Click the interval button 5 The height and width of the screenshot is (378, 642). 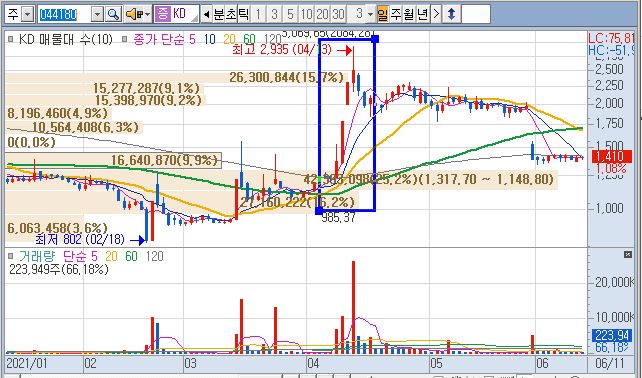tap(290, 14)
